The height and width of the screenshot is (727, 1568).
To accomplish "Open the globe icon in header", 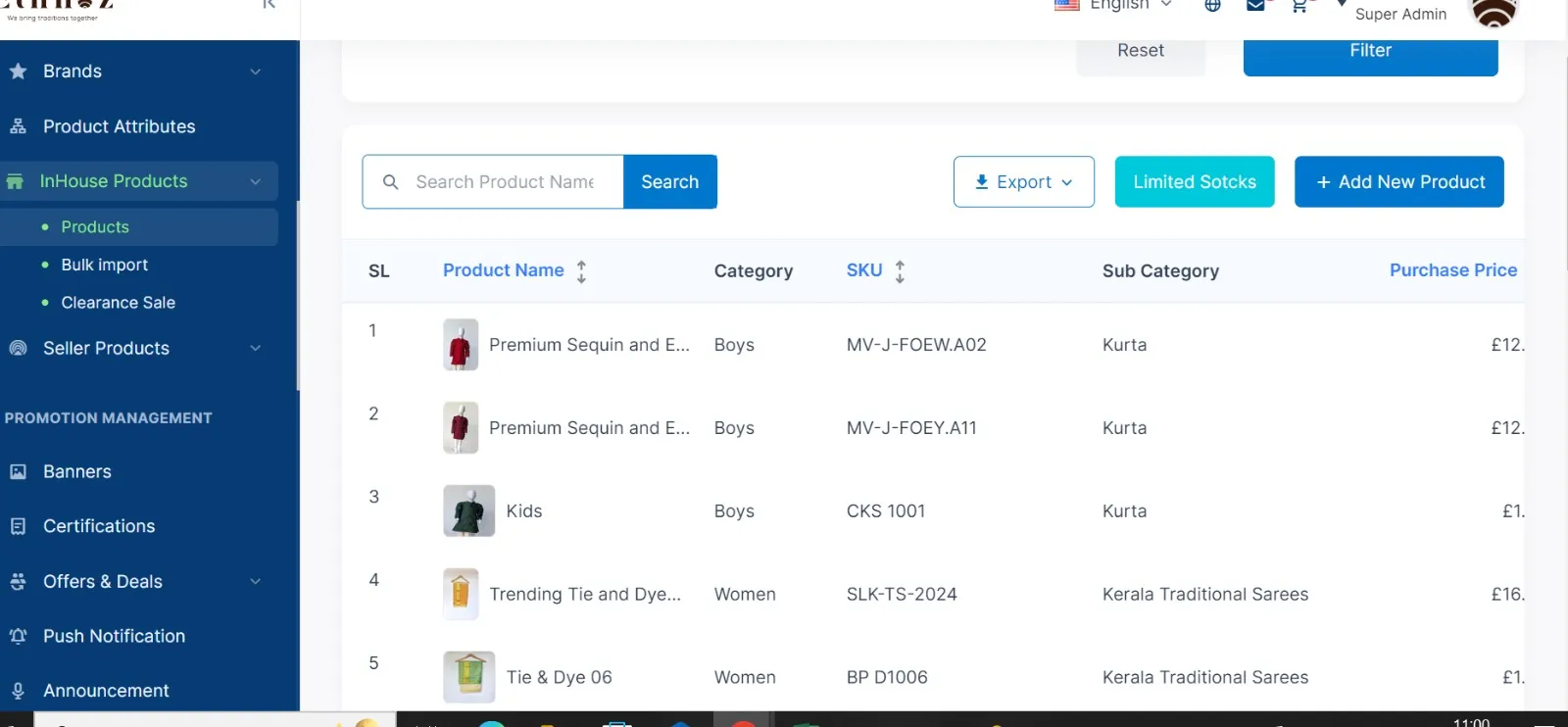I will (1212, 5).
